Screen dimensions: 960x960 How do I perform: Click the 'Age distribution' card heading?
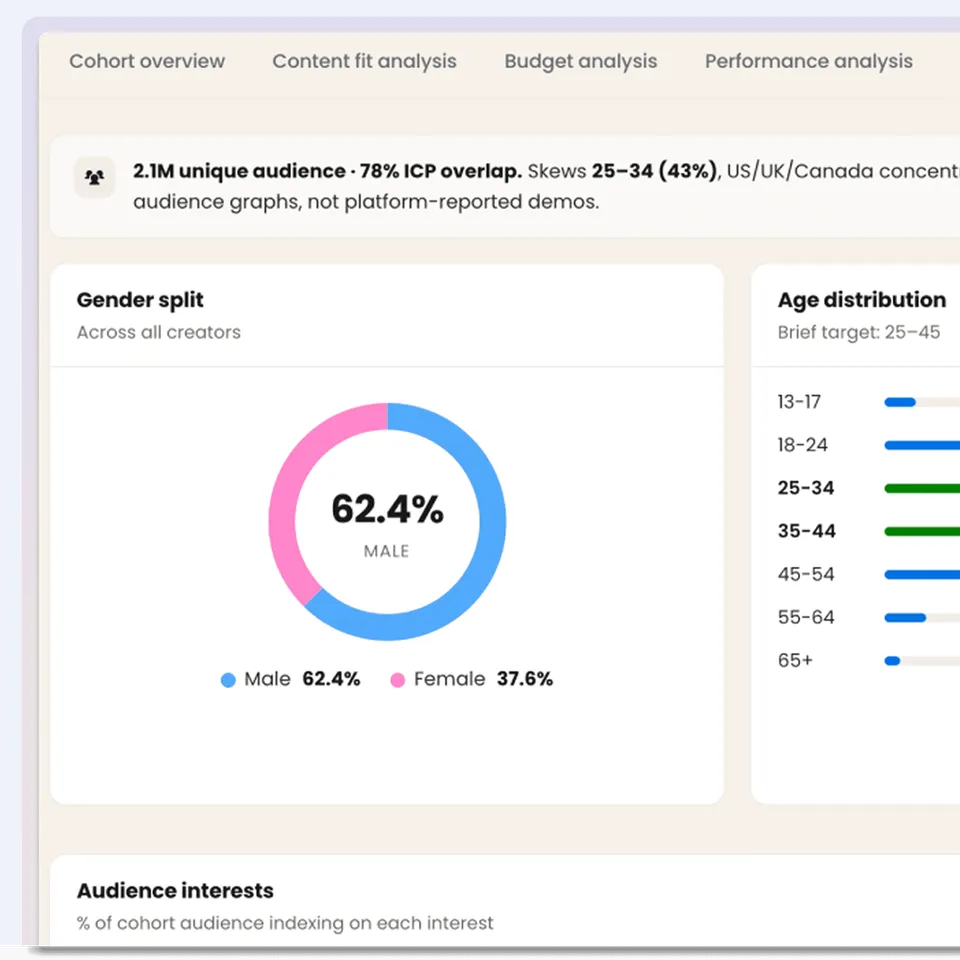(862, 300)
